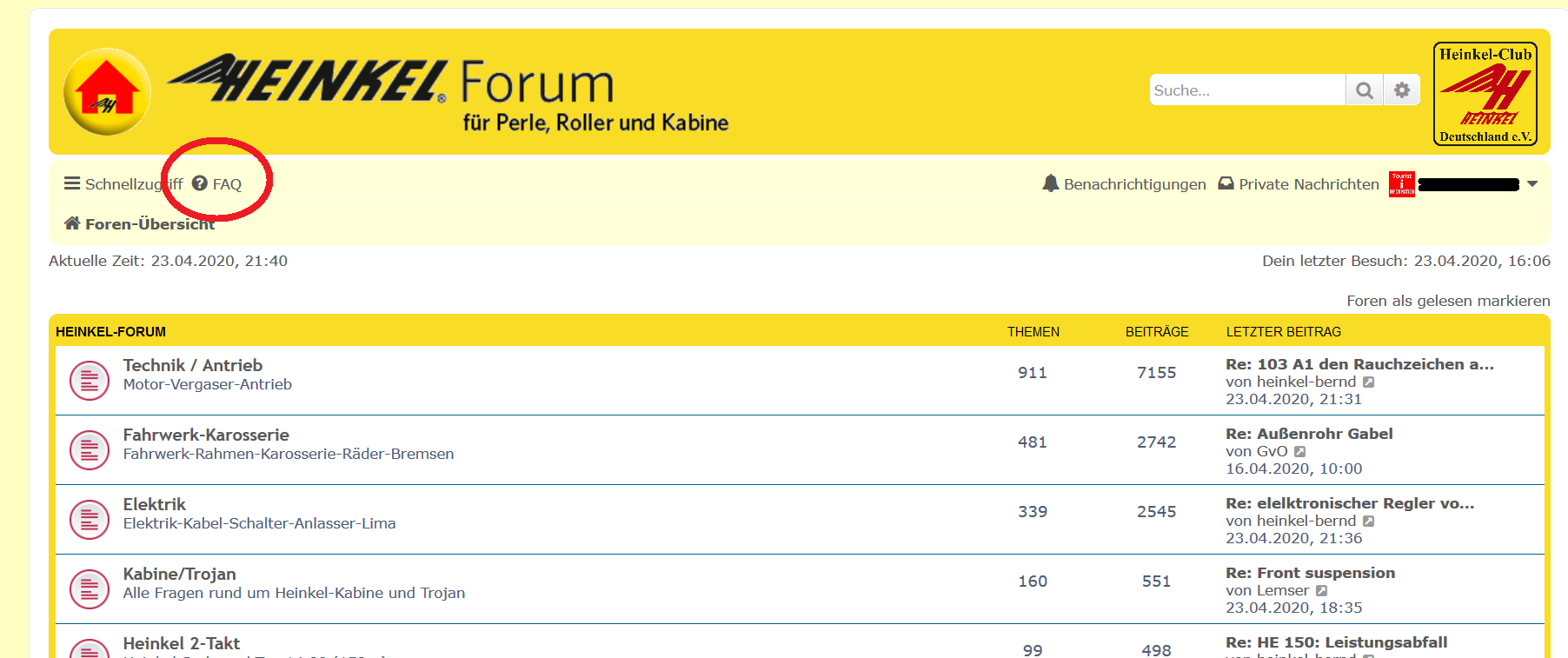Open the Schnellzugriff quick links menu

[123, 184]
